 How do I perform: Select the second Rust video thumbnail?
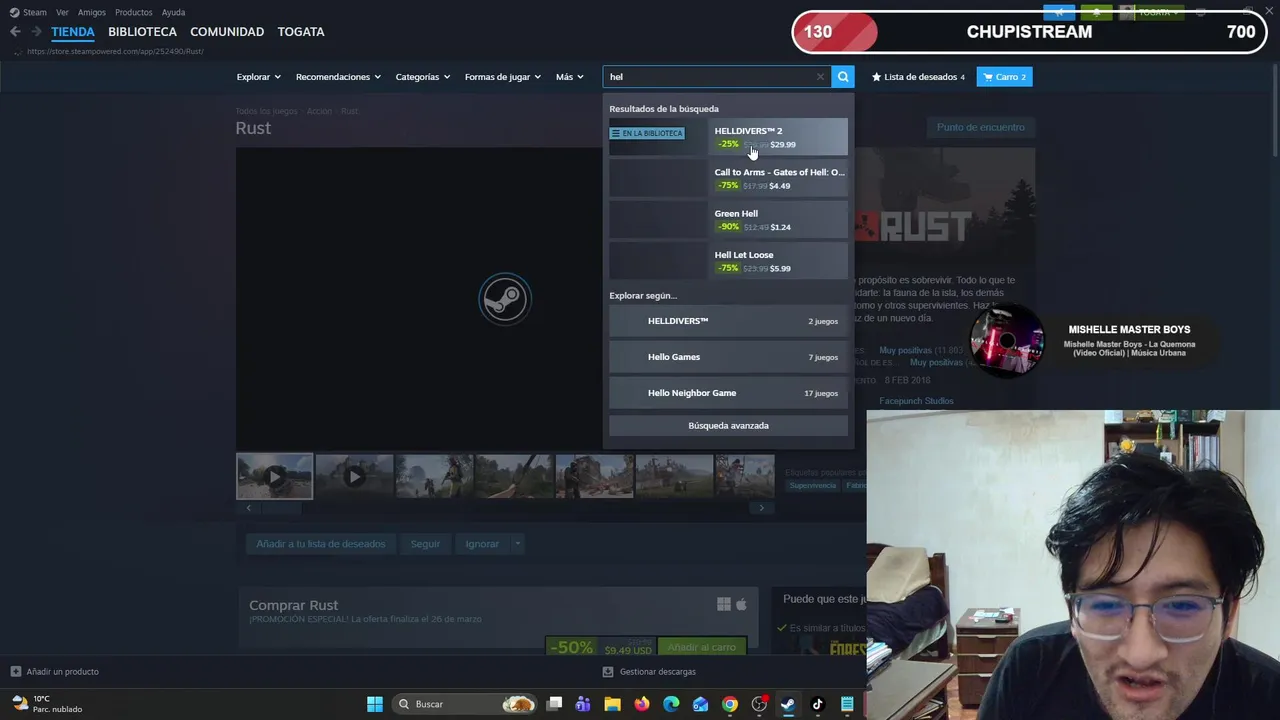click(x=354, y=476)
